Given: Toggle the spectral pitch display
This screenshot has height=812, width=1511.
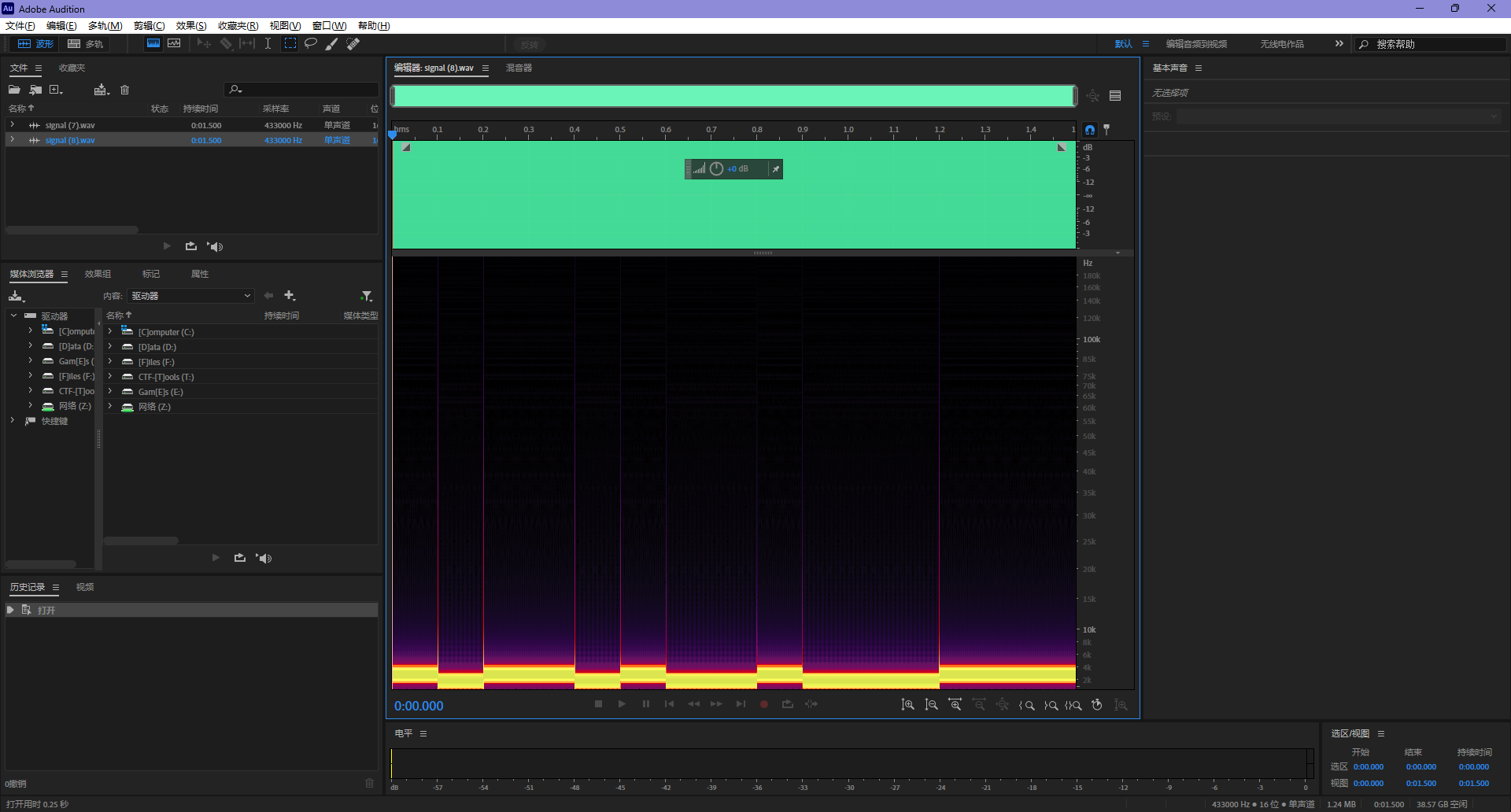Looking at the screenshot, I should (x=174, y=43).
